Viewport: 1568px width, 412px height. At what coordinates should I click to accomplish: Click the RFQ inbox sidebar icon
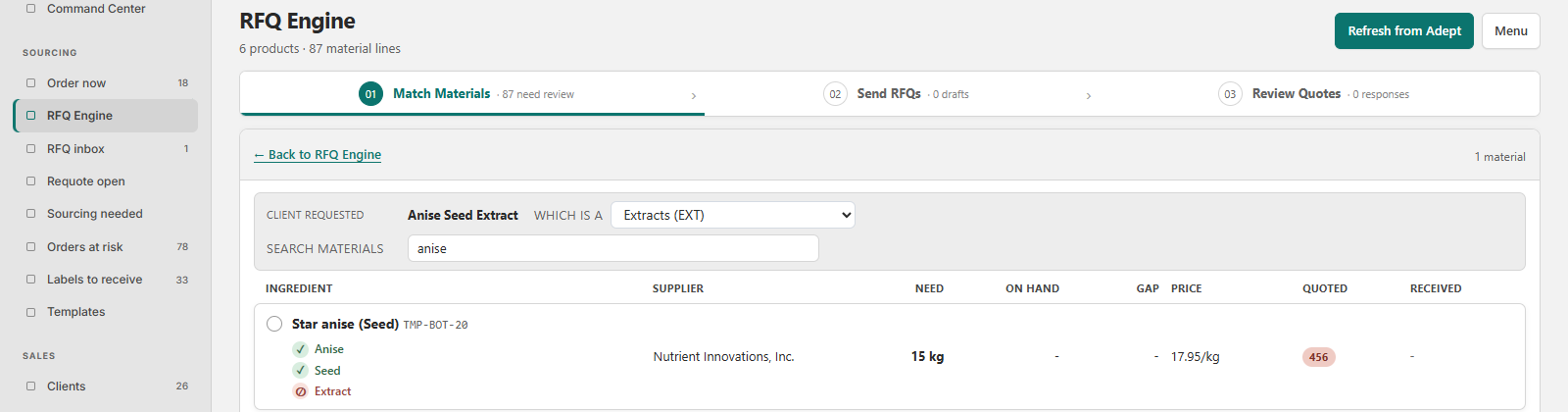[30, 149]
